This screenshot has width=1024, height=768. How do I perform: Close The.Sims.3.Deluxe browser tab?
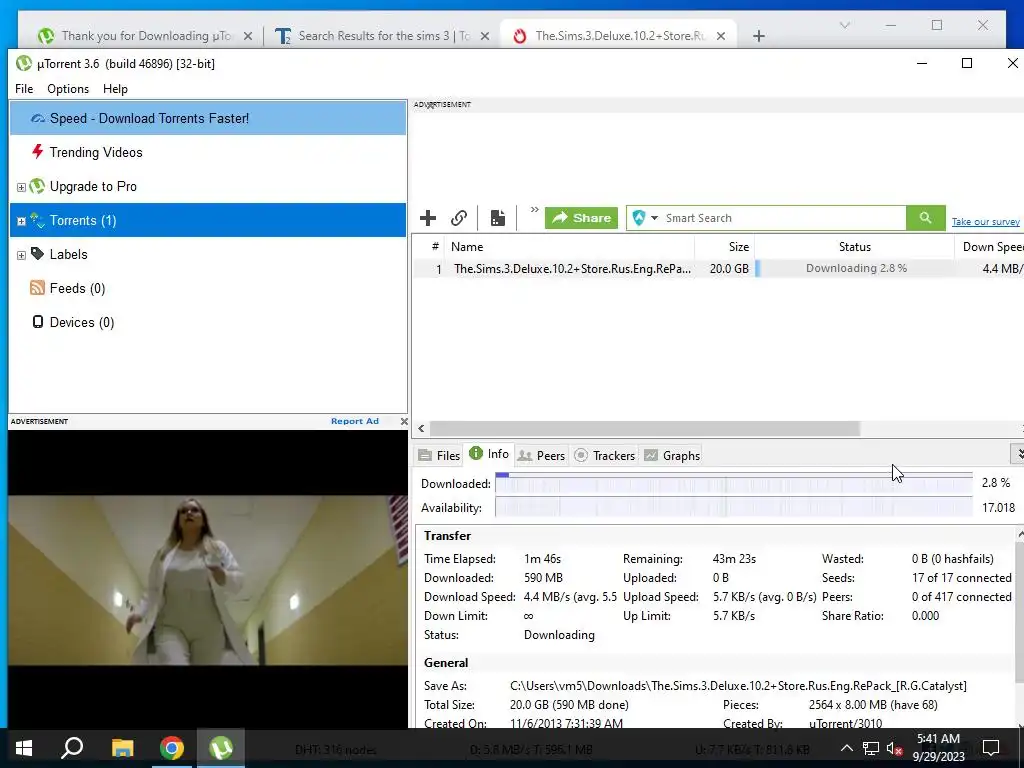[x=720, y=37]
